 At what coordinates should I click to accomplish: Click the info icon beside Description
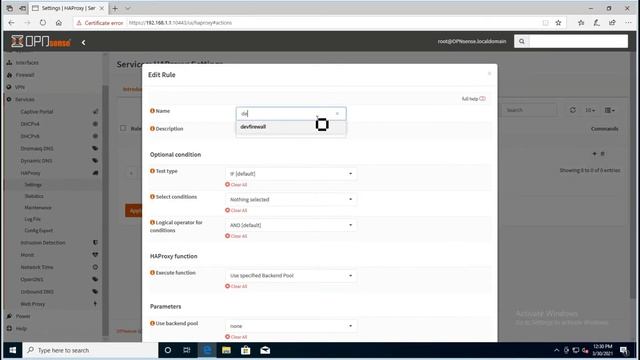152,129
